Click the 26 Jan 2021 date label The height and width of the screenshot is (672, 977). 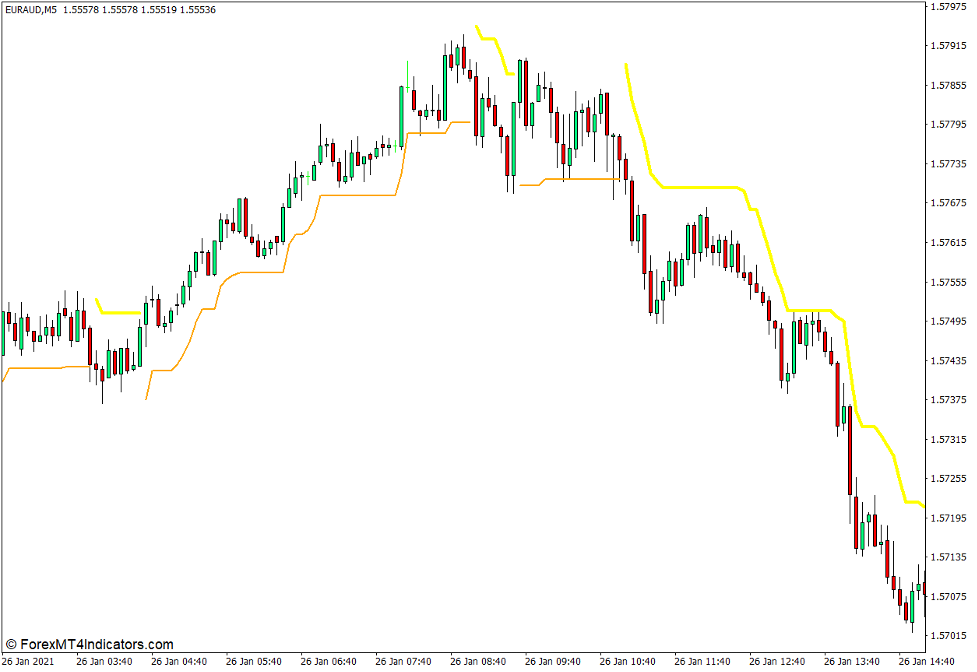(30, 660)
